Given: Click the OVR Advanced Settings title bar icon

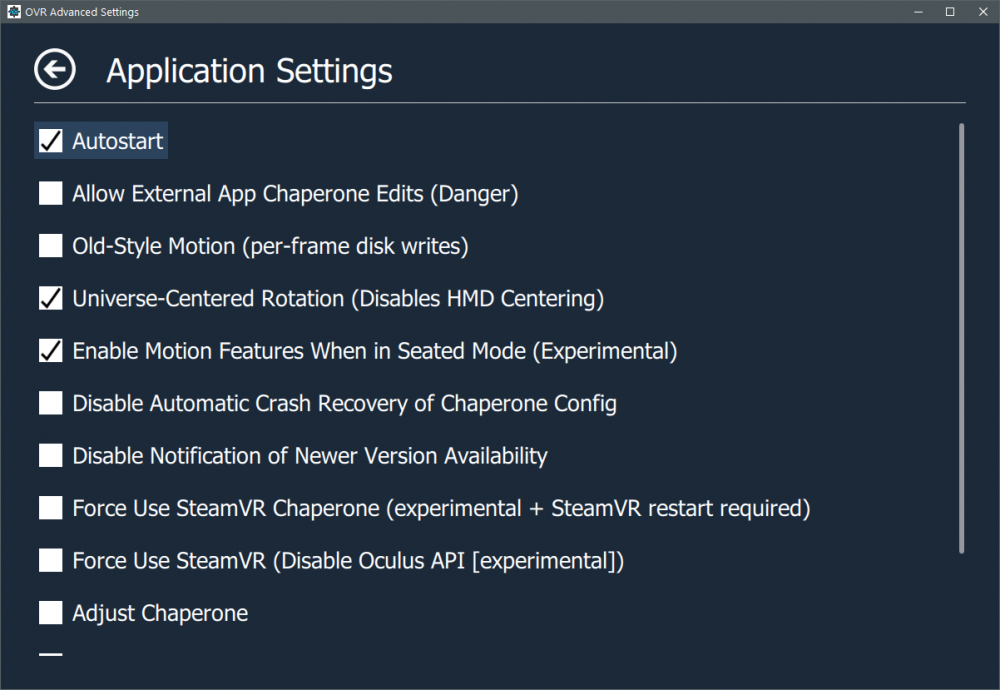Looking at the screenshot, I should 11,12.
